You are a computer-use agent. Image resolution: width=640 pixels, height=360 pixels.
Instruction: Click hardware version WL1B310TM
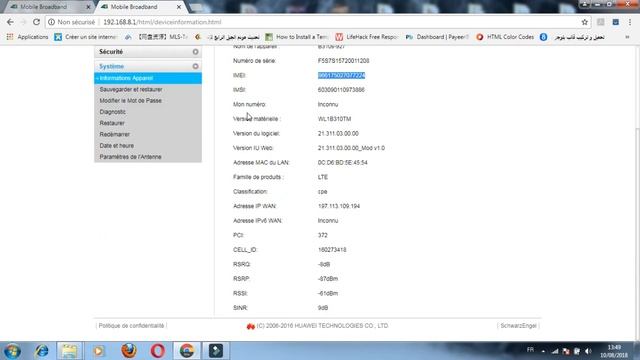[334, 119]
